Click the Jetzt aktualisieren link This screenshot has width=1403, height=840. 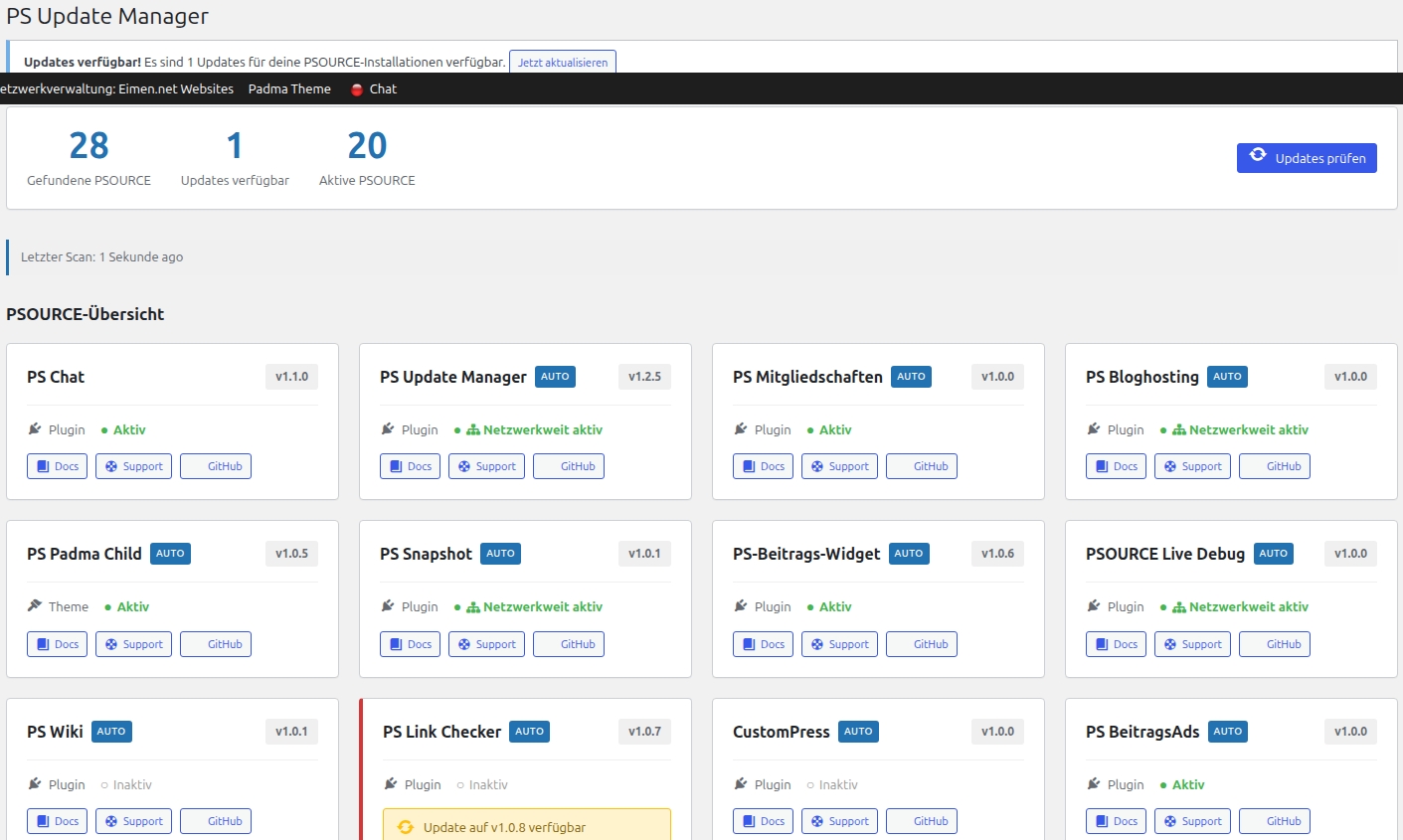click(x=562, y=62)
